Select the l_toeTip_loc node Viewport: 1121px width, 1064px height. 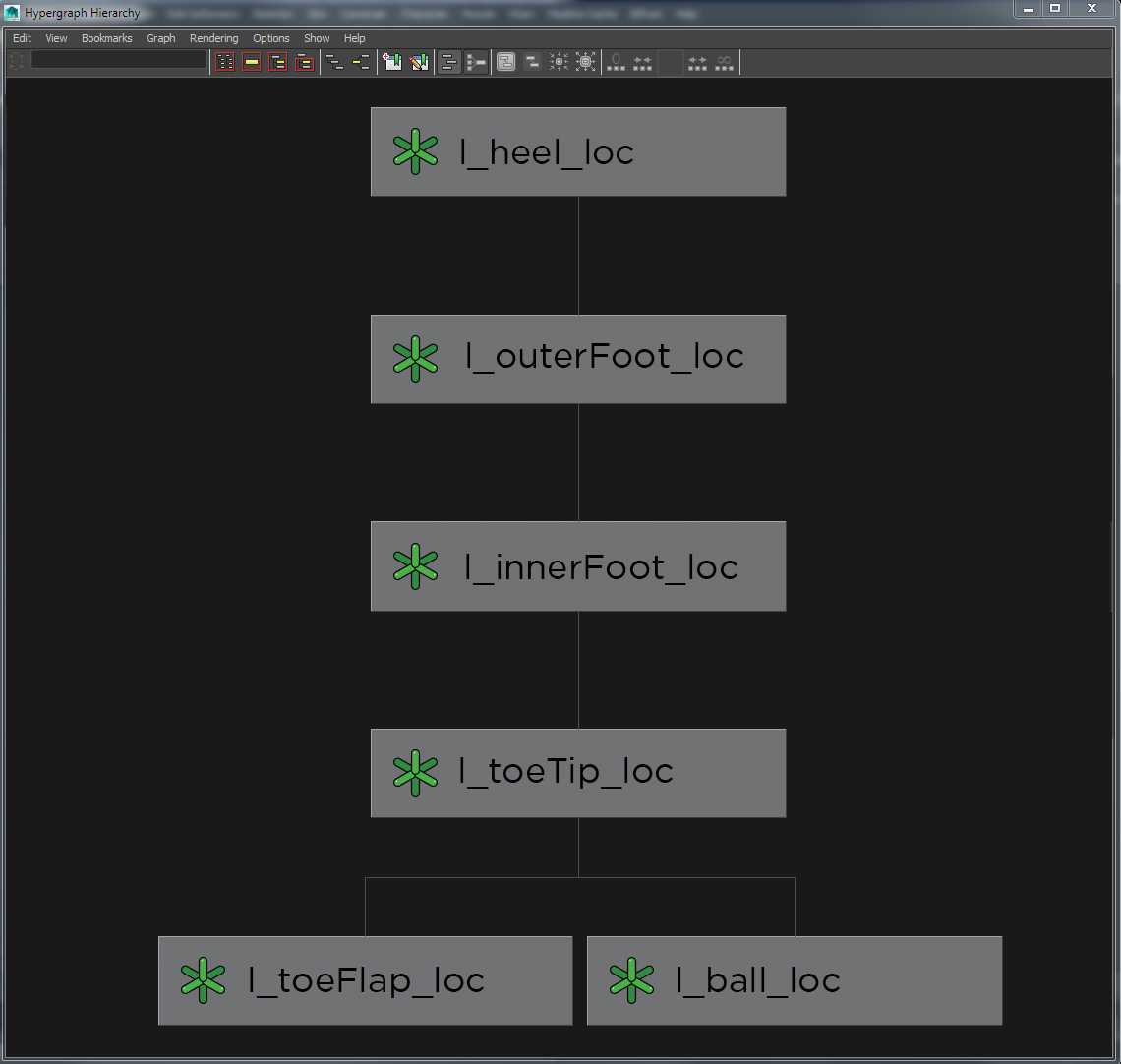click(x=578, y=773)
